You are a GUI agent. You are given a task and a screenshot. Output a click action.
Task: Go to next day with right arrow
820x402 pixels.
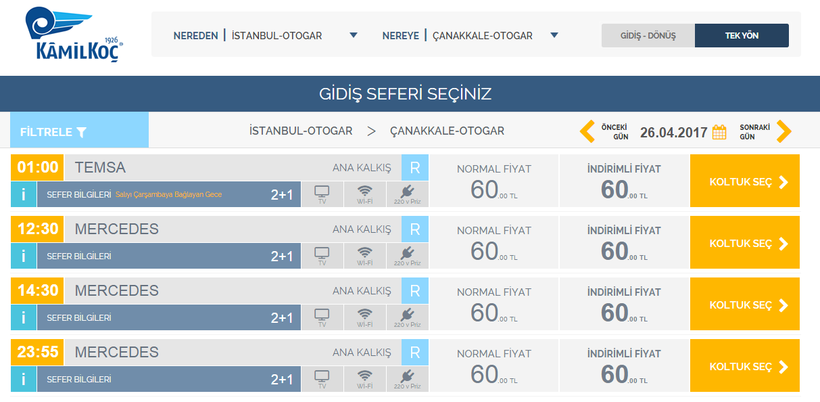784,132
